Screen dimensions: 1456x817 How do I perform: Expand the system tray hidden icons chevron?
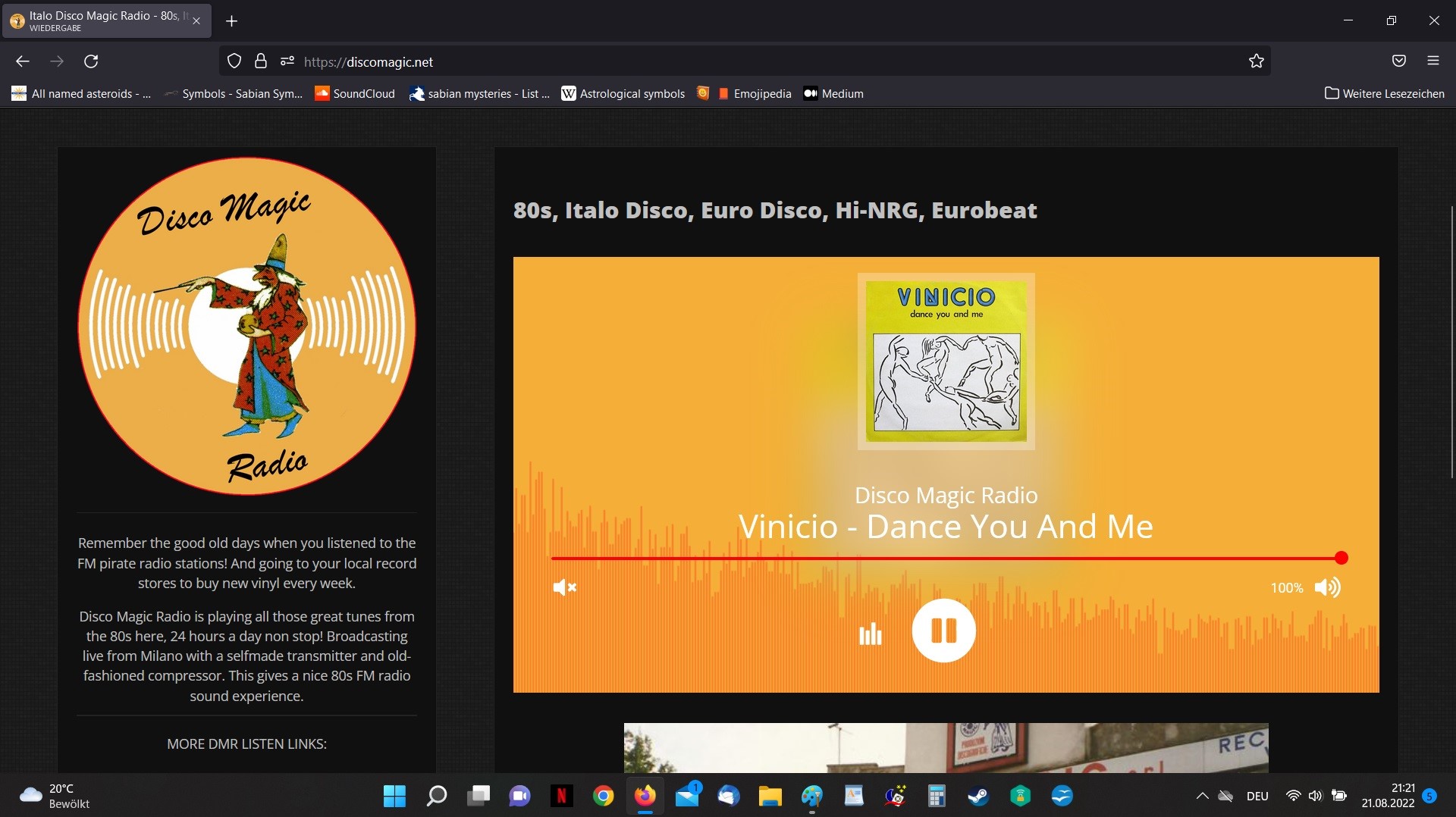coord(1202,796)
